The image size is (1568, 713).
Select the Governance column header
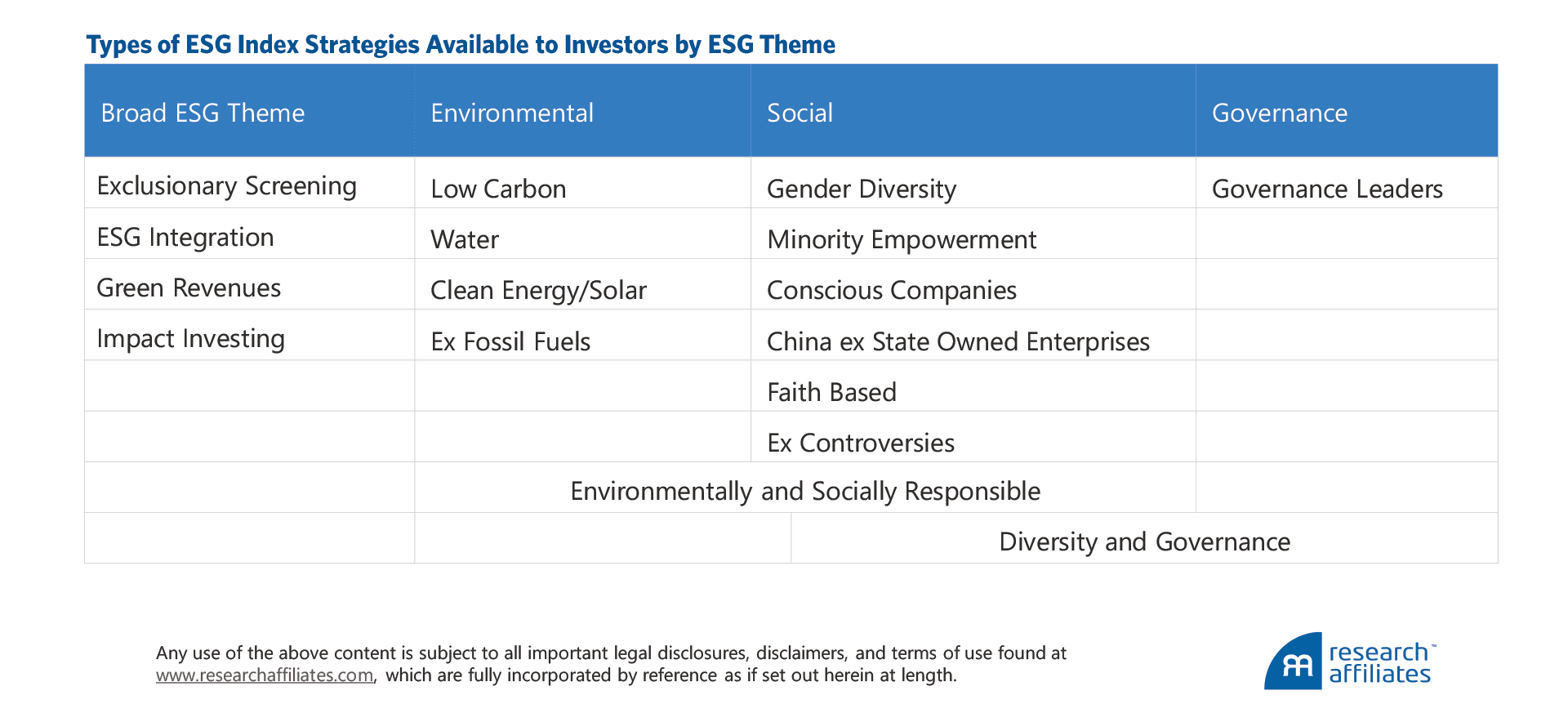pos(1279,113)
